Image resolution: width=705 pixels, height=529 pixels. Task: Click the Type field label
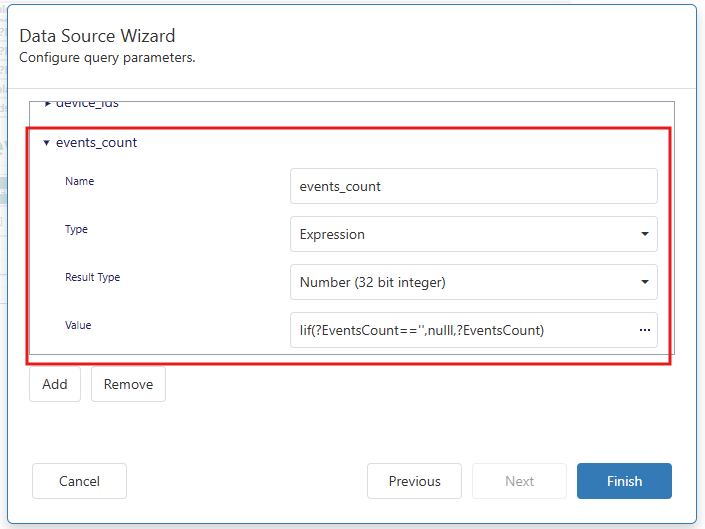77,229
